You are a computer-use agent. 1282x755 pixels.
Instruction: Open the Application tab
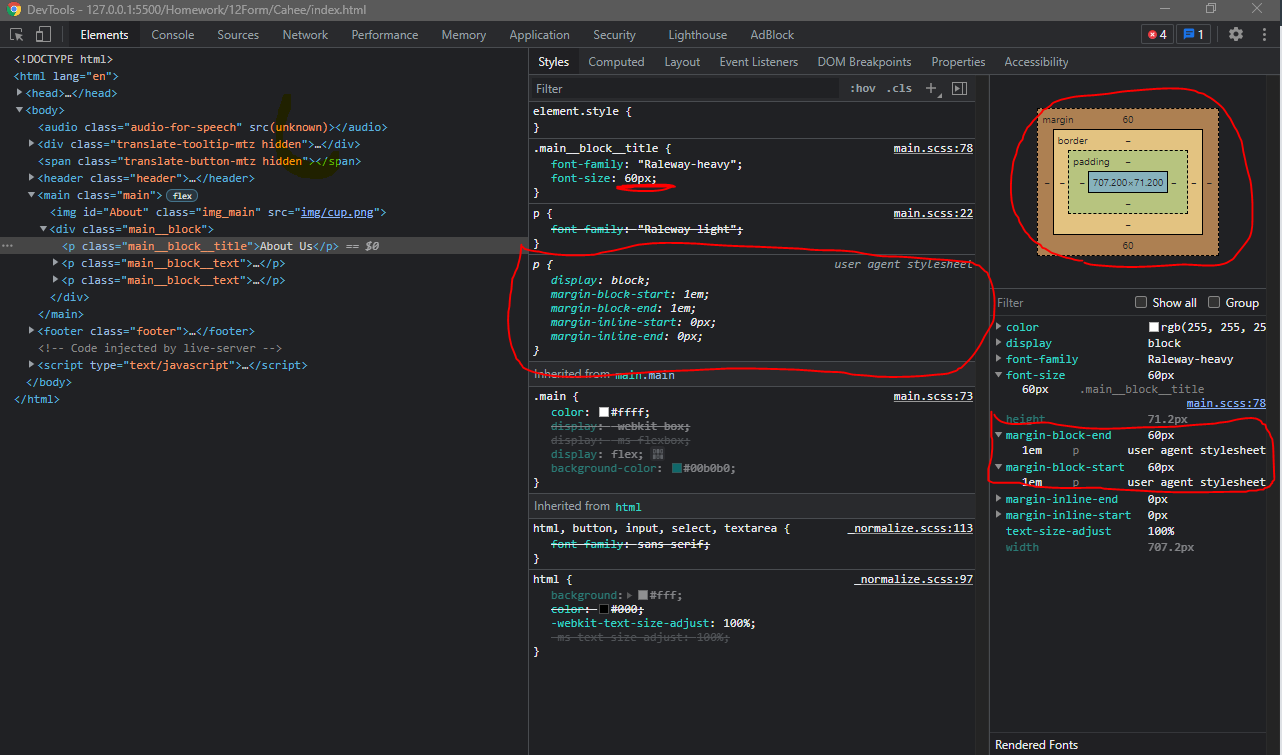pos(539,34)
